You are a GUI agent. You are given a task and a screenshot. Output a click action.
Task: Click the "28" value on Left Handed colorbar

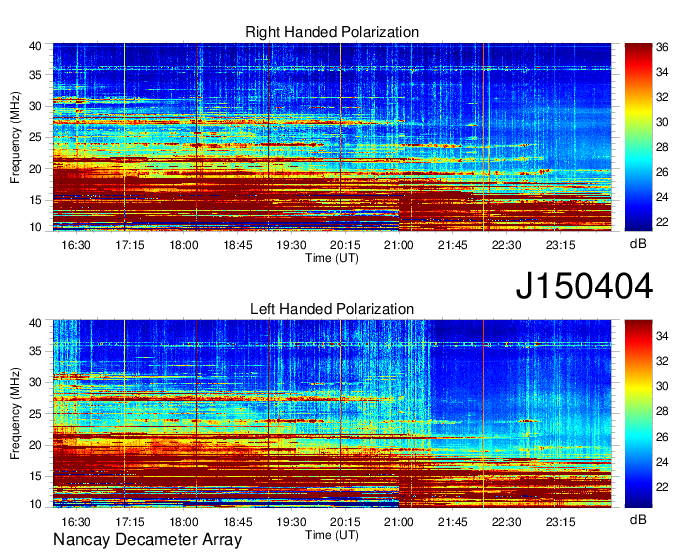pyautogui.click(x=662, y=411)
